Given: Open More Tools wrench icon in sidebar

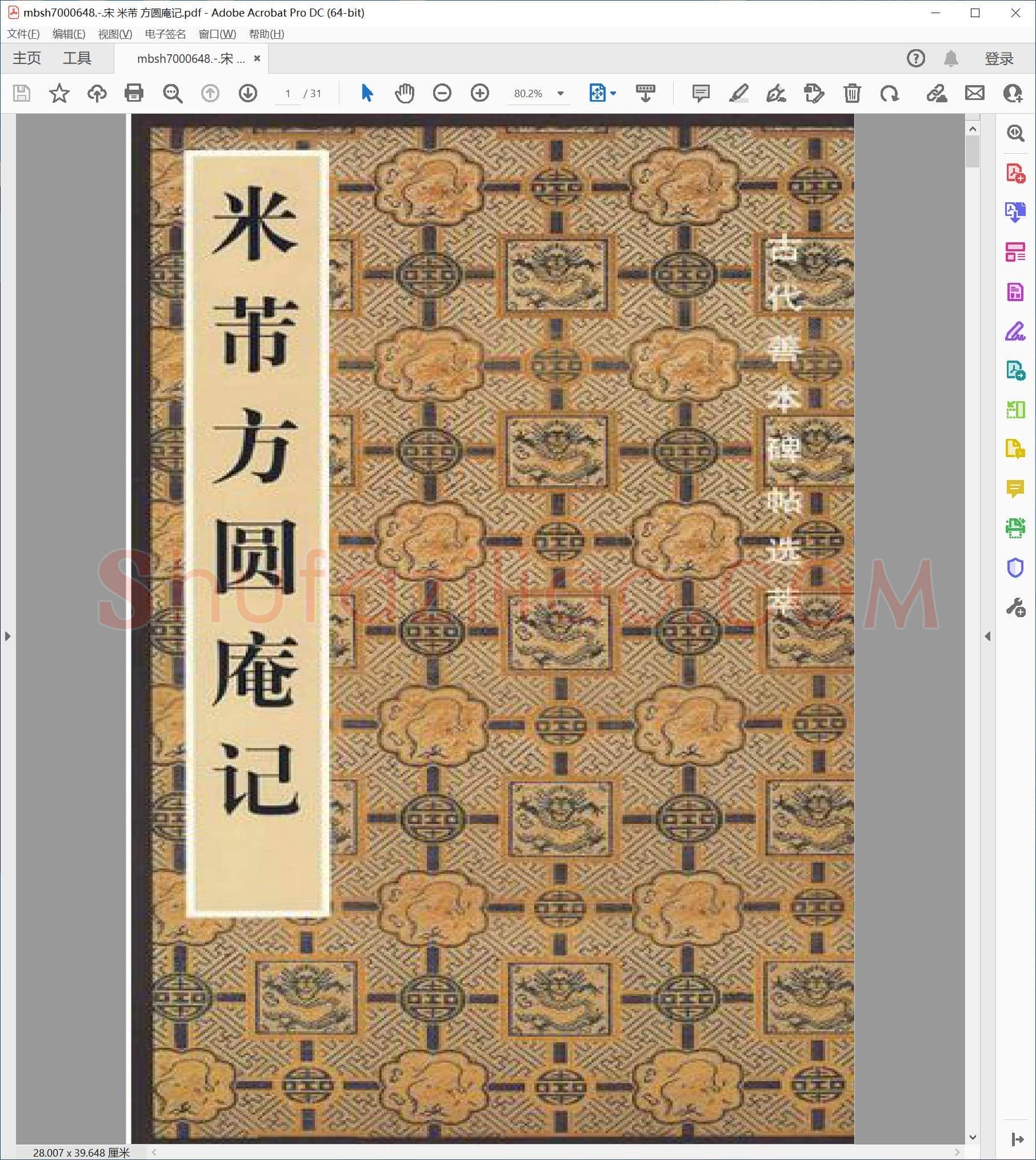Looking at the screenshot, I should [x=1015, y=607].
